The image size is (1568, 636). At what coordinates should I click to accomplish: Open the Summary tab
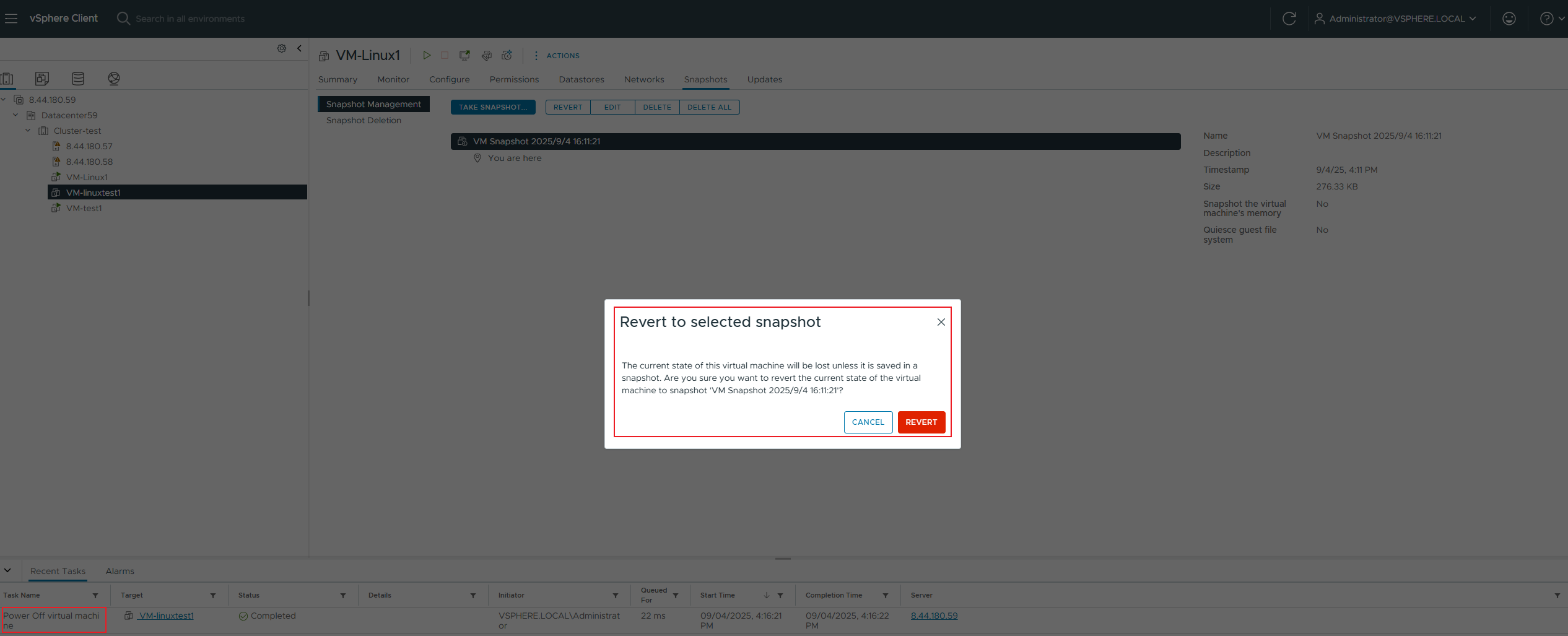pos(338,79)
